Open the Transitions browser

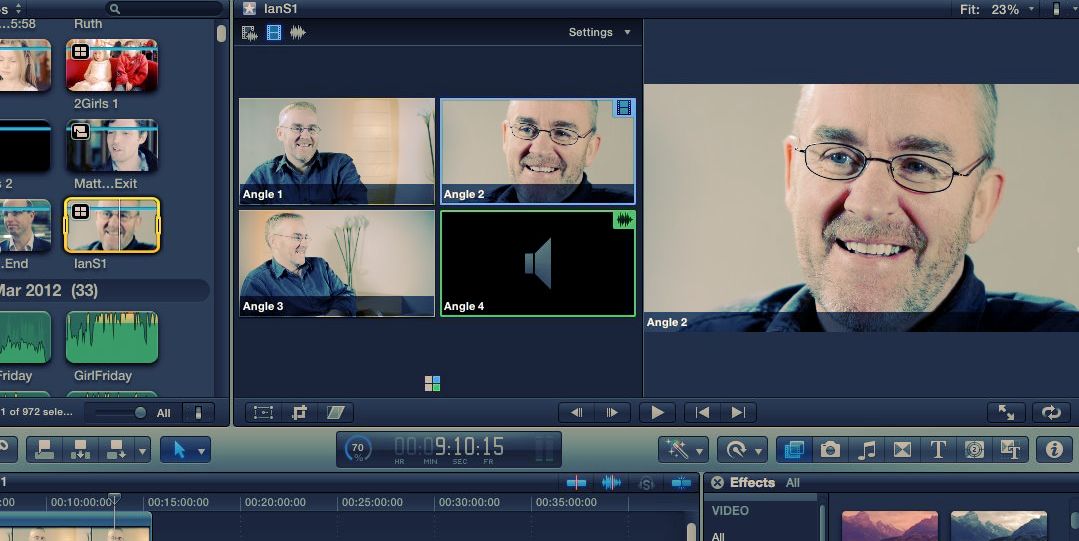point(901,450)
